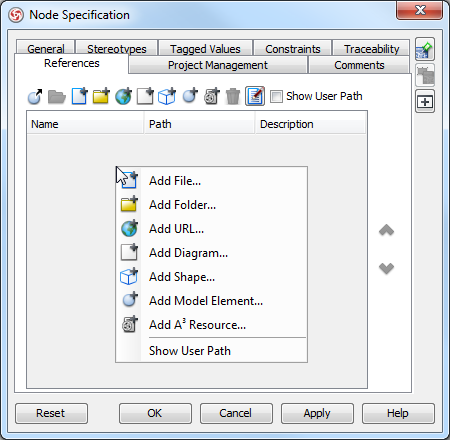Image resolution: width=450 pixels, height=440 pixels.
Task: Click the Add Folder toolbar icon
Action: pyautogui.click(x=101, y=97)
